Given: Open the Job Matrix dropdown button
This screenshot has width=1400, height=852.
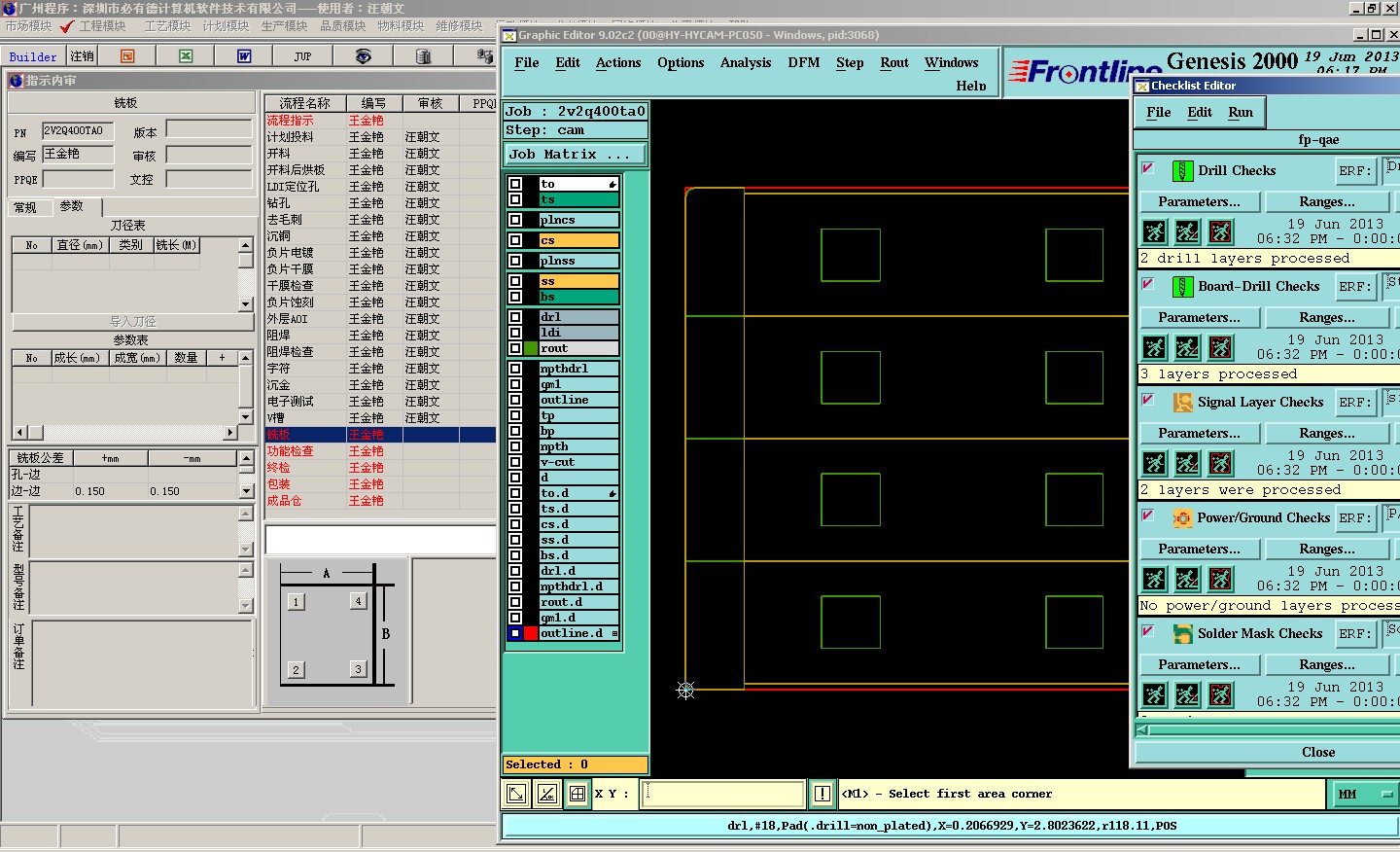Looking at the screenshot, I should coord(574,155).
